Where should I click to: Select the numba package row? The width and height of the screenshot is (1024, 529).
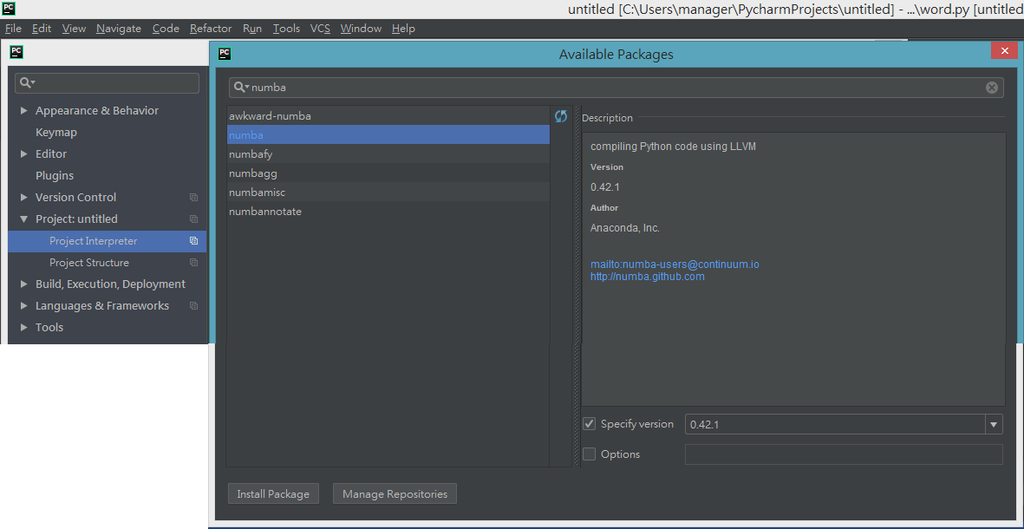(x=388, y=135)
